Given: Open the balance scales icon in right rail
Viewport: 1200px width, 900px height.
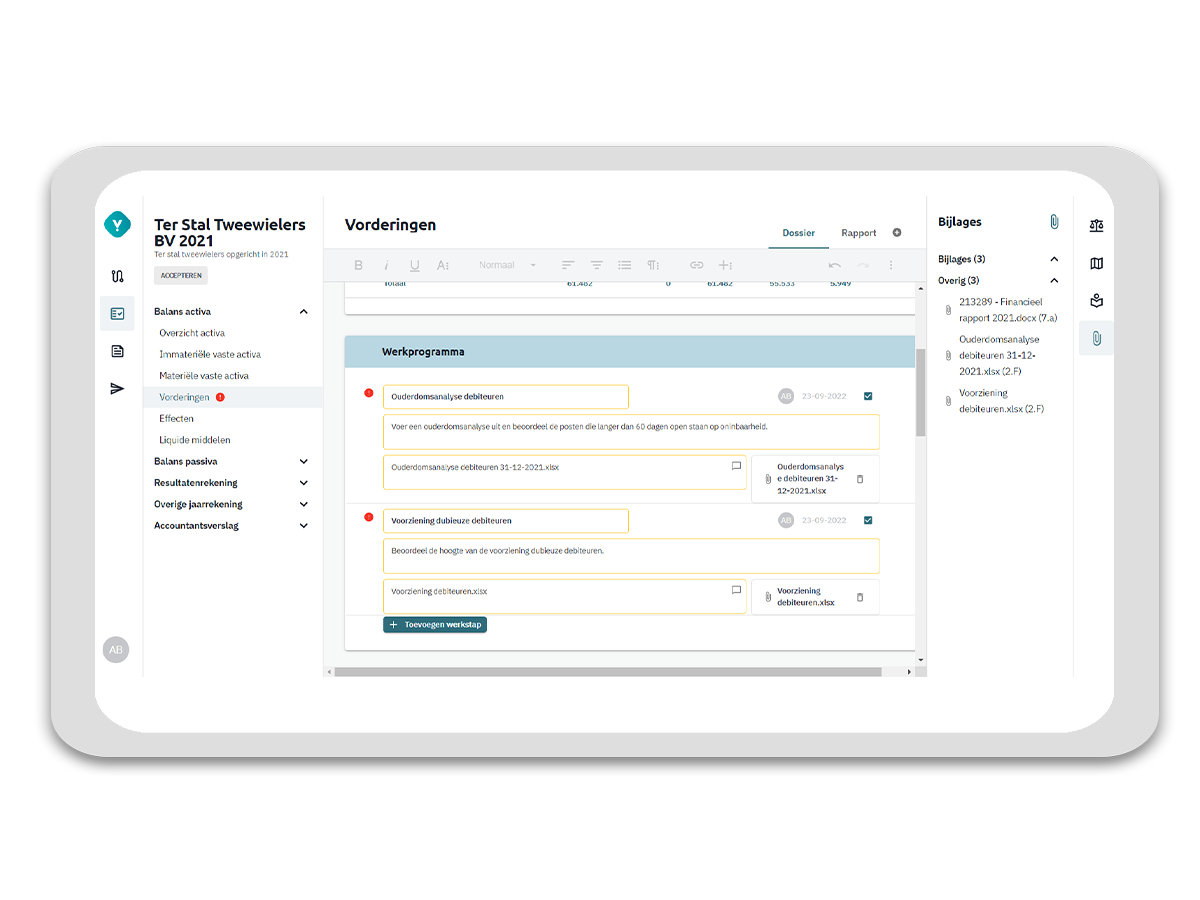Looking at the screenshot, I should click(1097, 226).
